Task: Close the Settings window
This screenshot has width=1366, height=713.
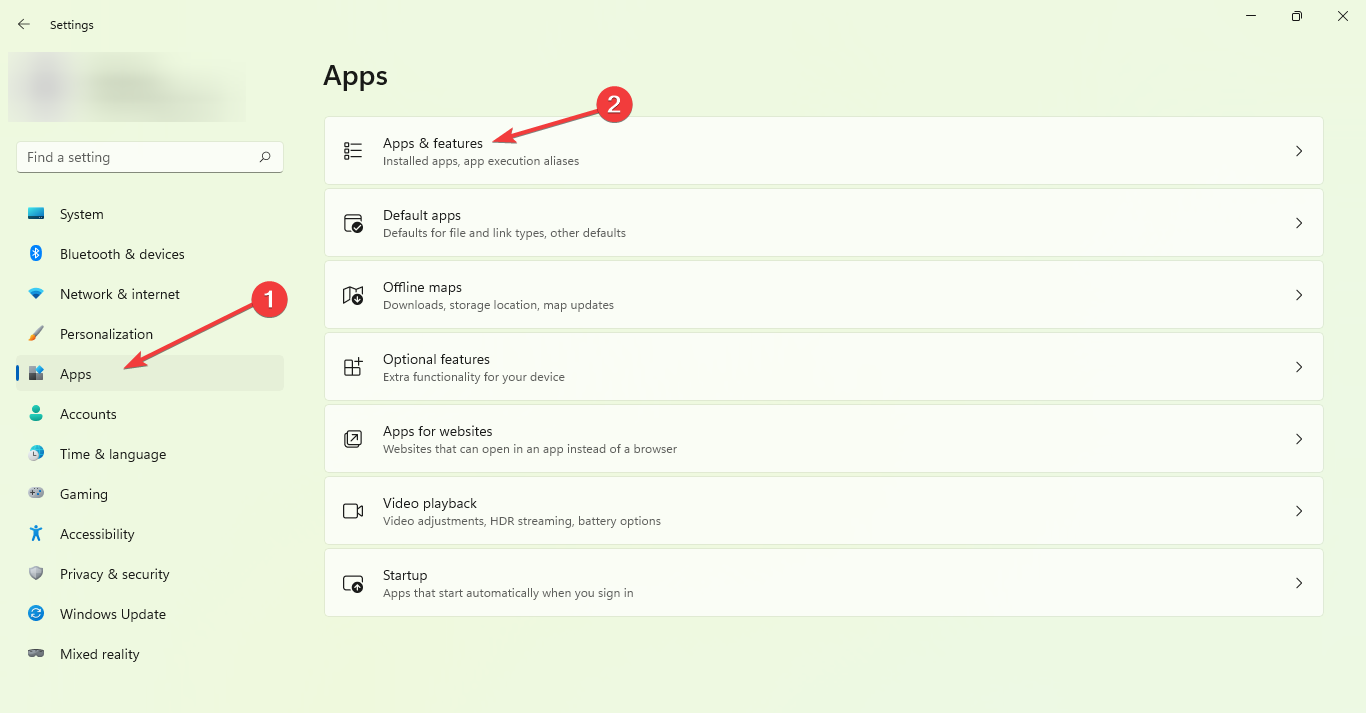Action: pos(1343,15)
